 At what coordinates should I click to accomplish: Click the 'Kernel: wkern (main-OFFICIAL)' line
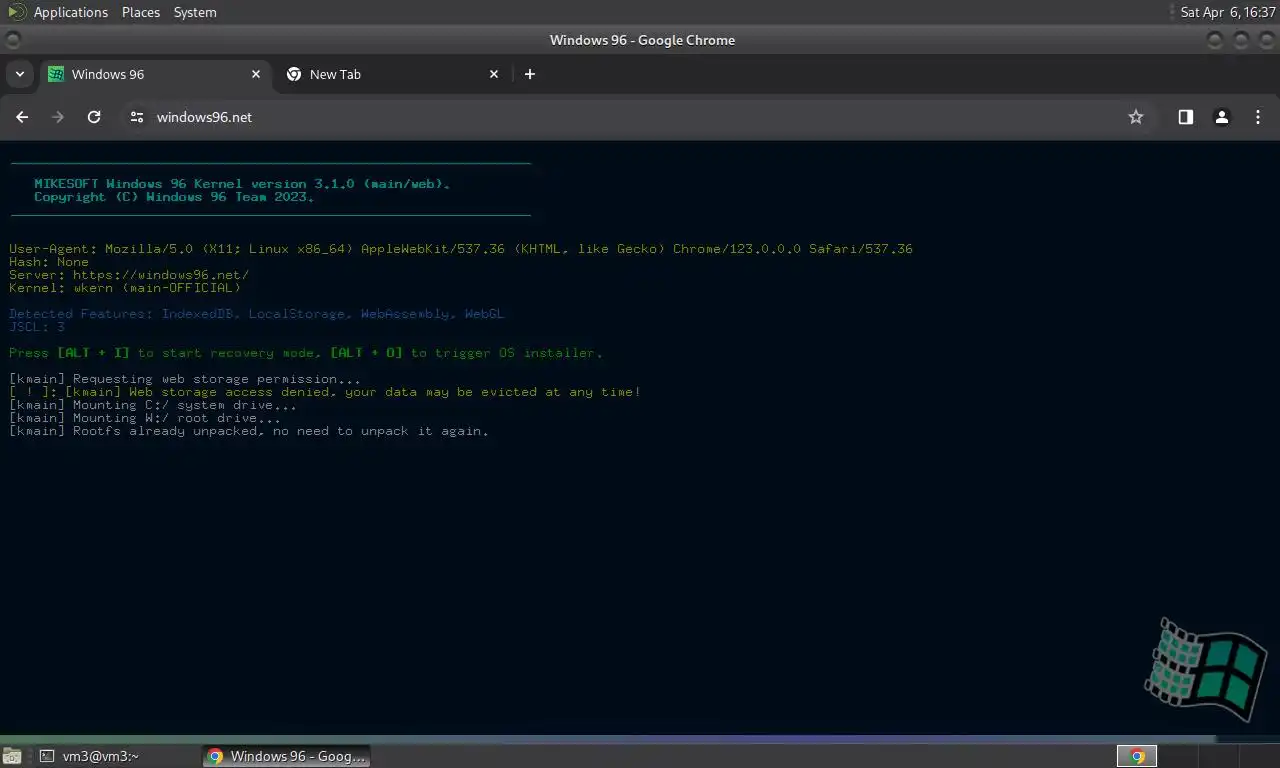point(125,288)
